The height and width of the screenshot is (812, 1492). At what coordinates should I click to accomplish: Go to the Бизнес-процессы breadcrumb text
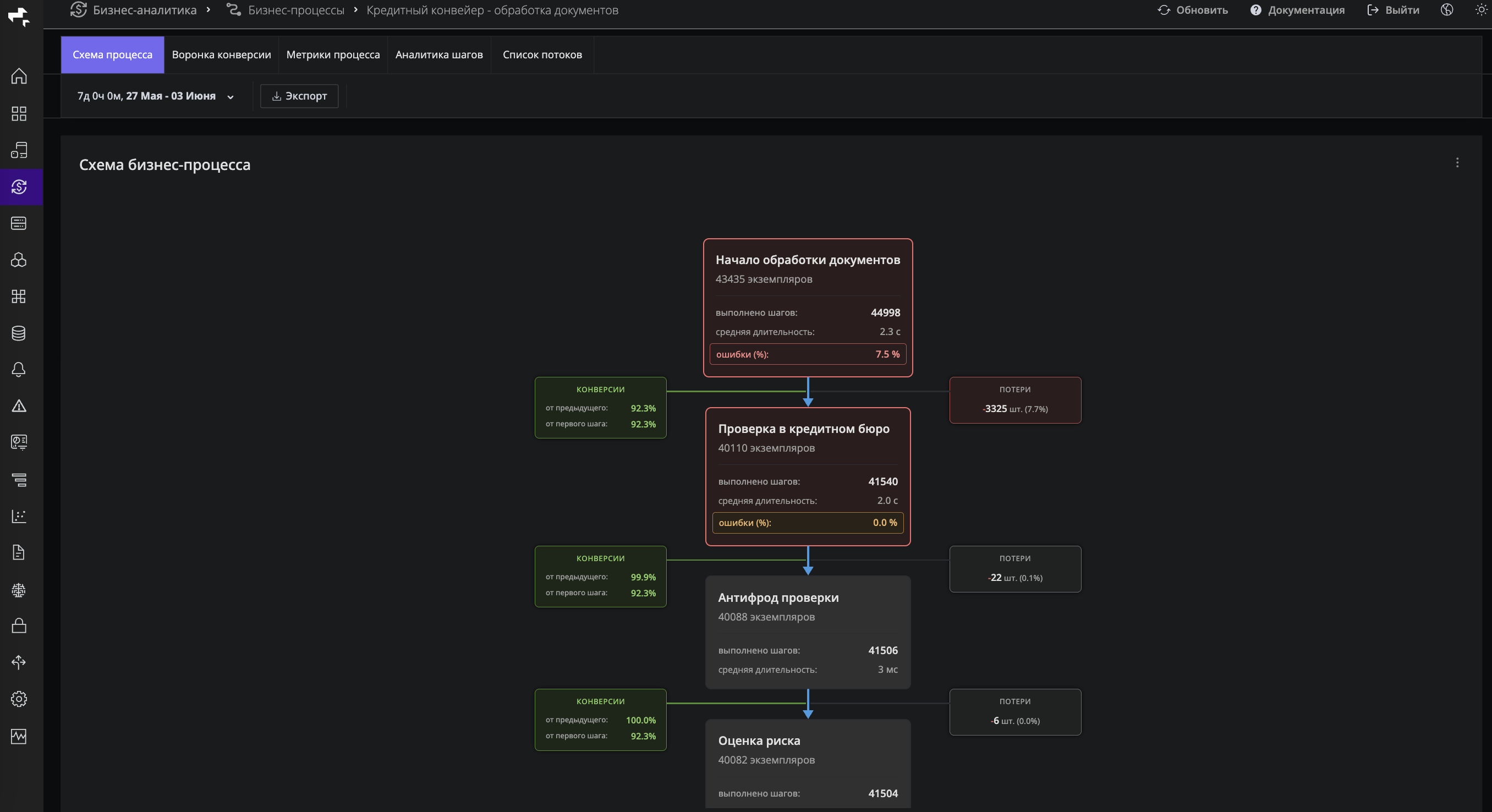point(296,10)
